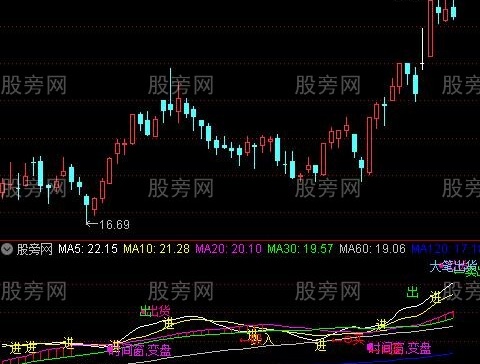Click the green 出 signal marker

[x=412, y=292]
